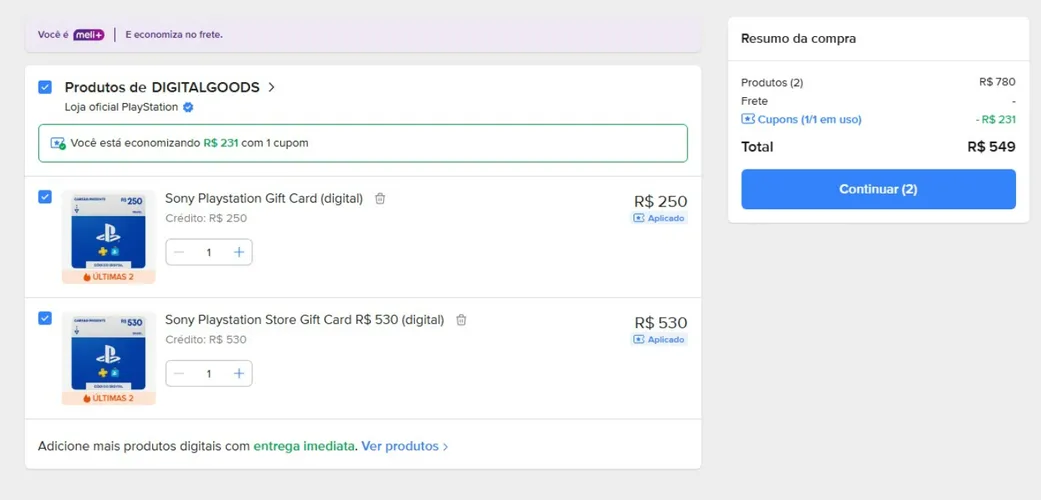1041x500 pixels.
Task: Uncheck the R$ 530 Store Gift Card checkbox
Action: pyautogui.click(x=45, y=319)
